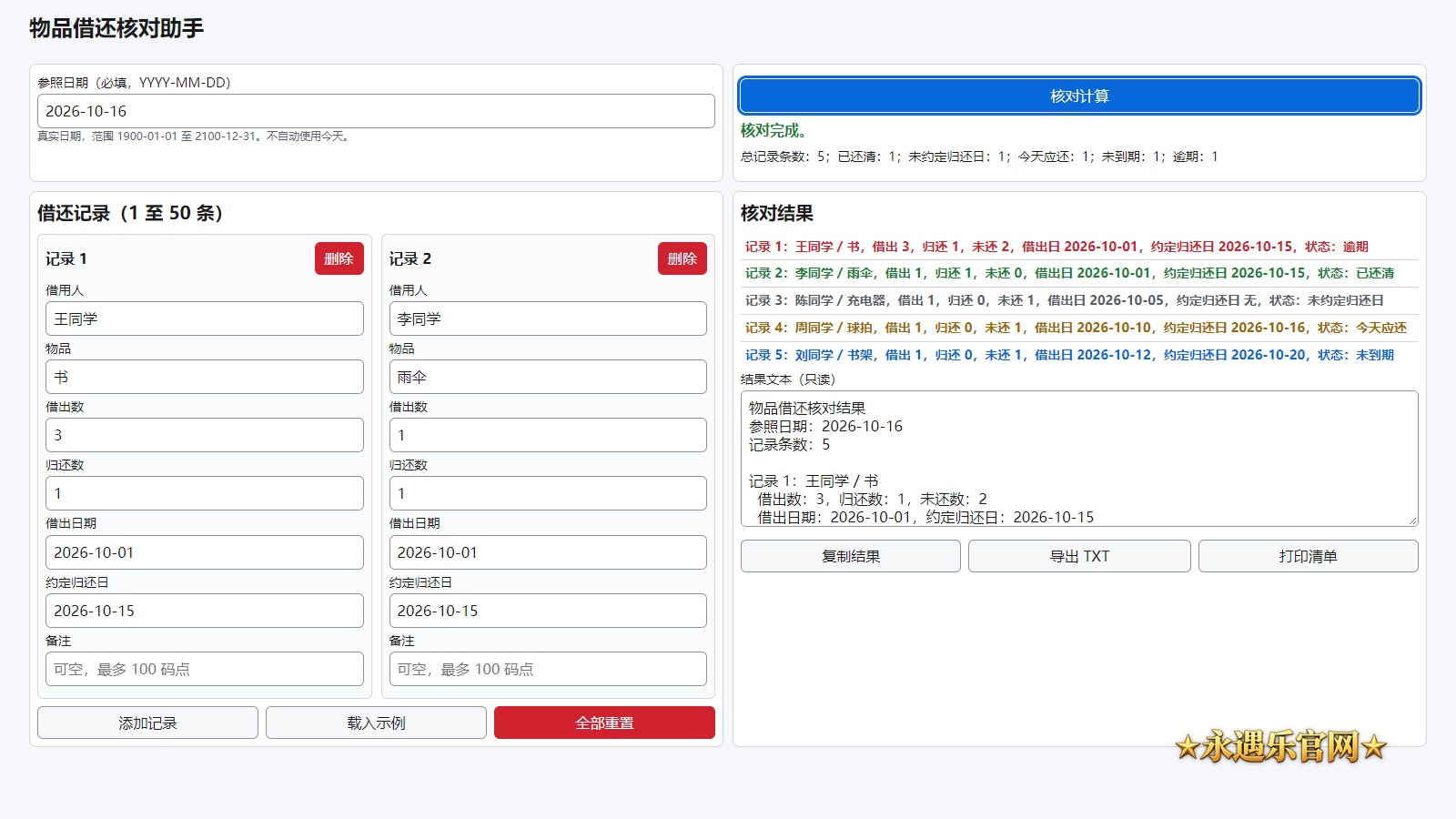This screenshot has height=819, width=1456.
Task: Select 记录 2 归还数 field
Action: tap(548, 493)
